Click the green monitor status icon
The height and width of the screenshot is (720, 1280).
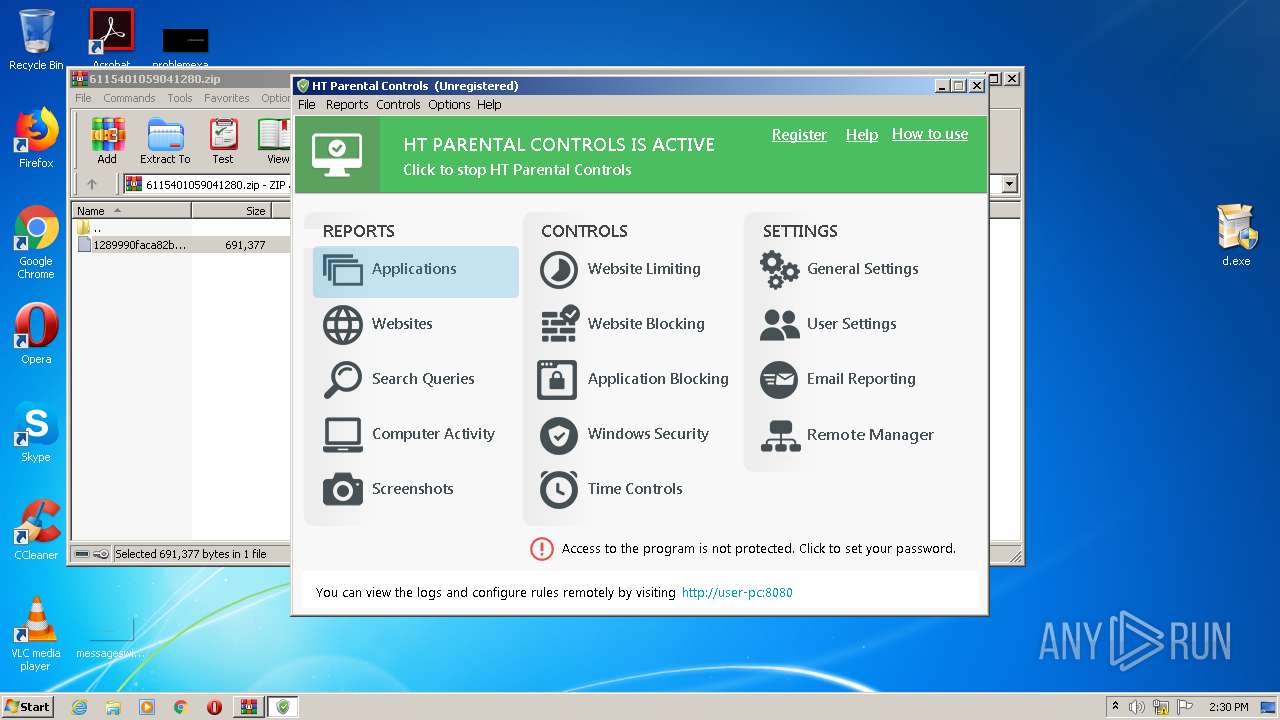tap(337, 155)
